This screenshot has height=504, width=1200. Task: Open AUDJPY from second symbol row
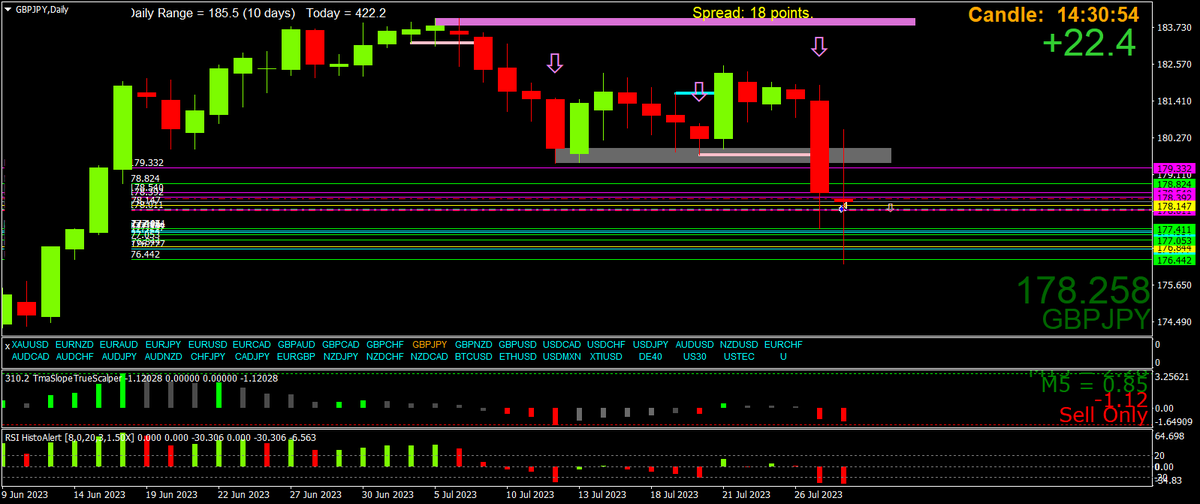119,356
